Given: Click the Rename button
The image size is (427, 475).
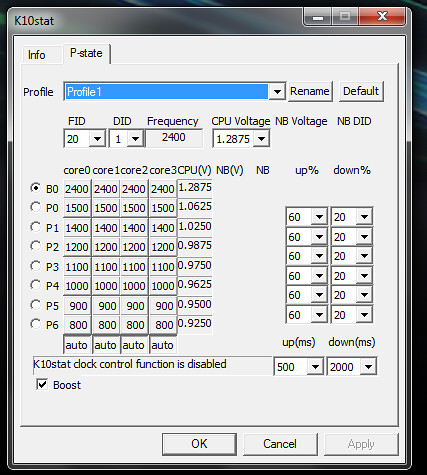Looking at the screenshot, I should pos(310,91).
